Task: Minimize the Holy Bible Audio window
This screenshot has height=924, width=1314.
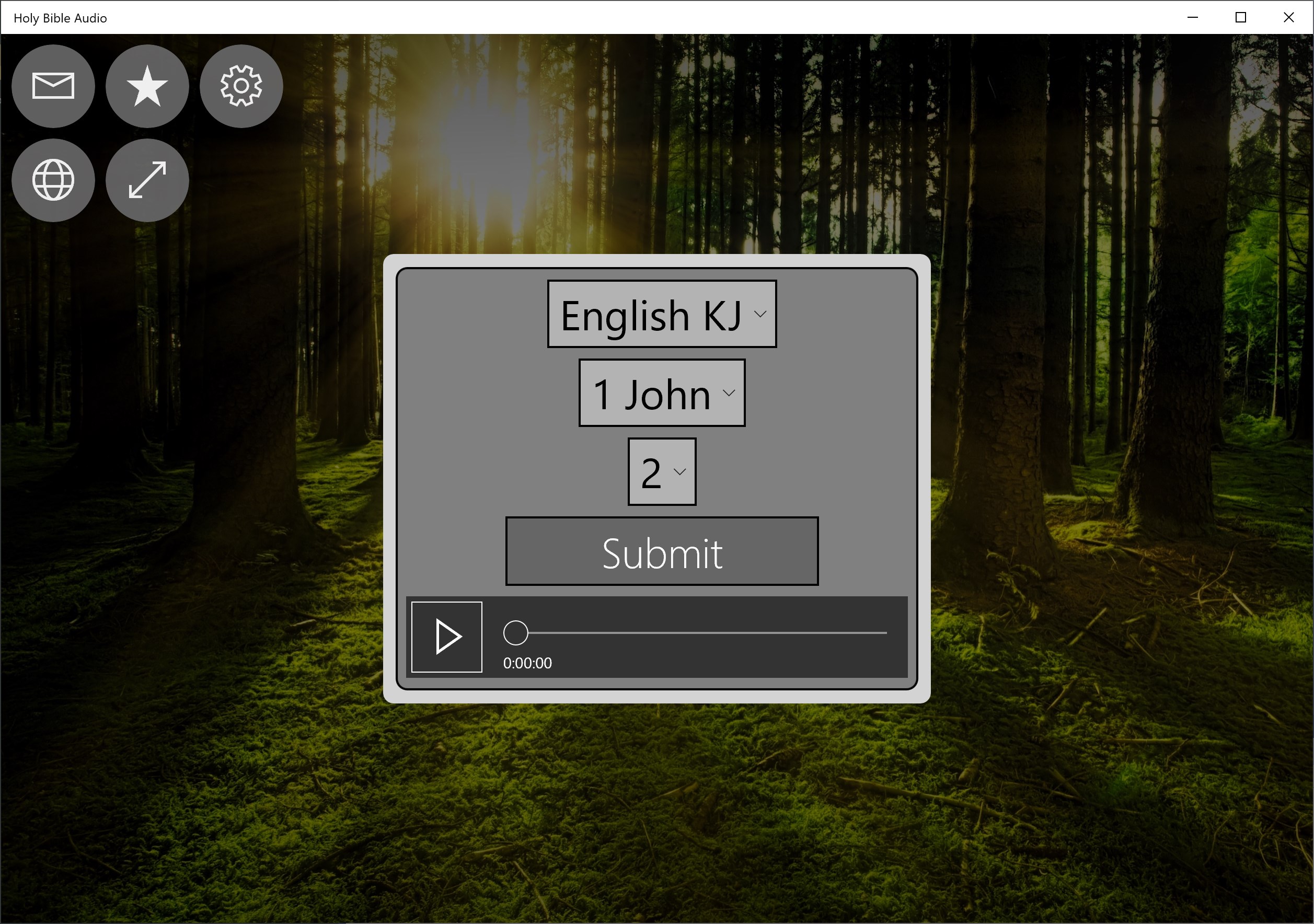Action: point(1193,17)
